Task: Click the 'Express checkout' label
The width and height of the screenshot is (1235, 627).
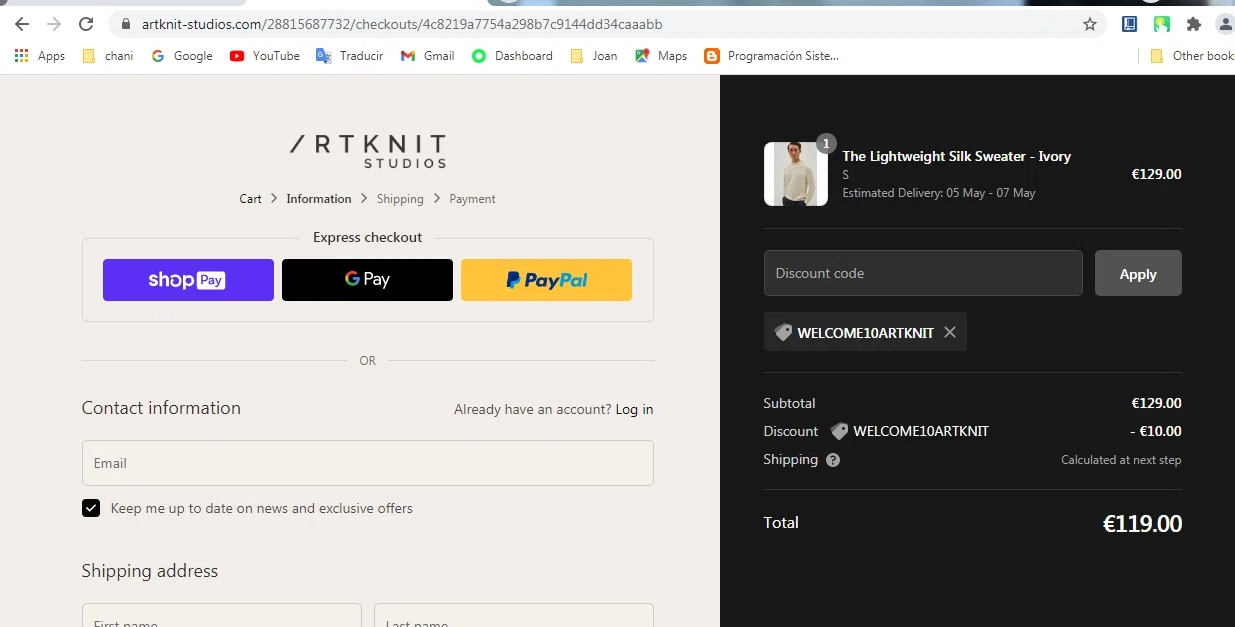Action: [x=368, y=238]
